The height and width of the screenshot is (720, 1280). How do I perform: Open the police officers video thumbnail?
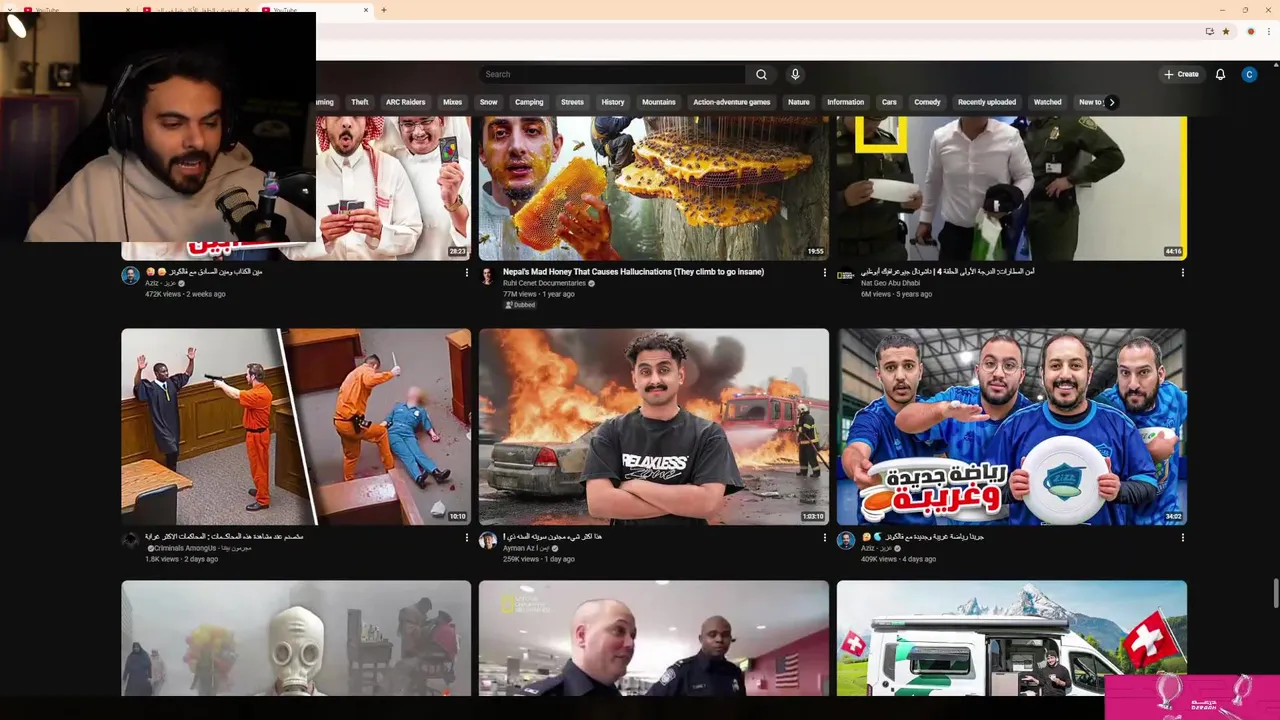tap(654, 638)
